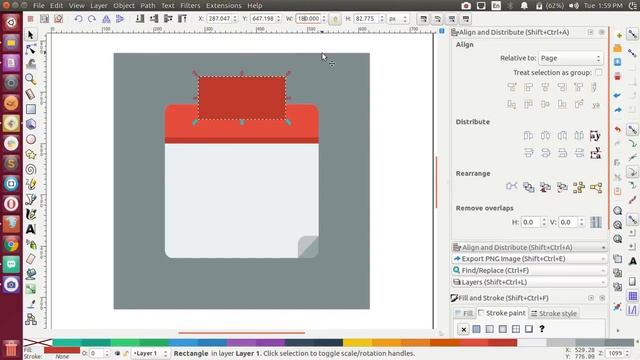Viewport: 640px width, 360px height.
Task: Set stroke paint to Flat color
Action: pyautogui.click(x=476, y=329)
